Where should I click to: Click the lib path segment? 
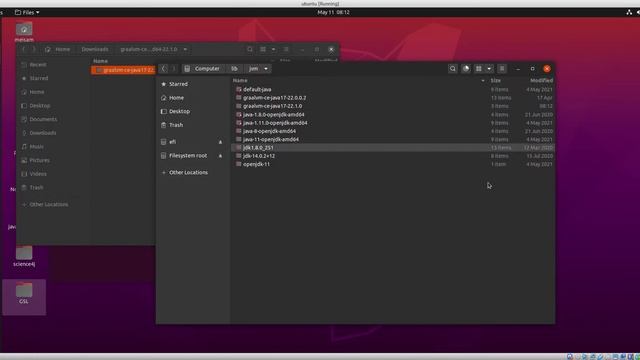(234, 69)
